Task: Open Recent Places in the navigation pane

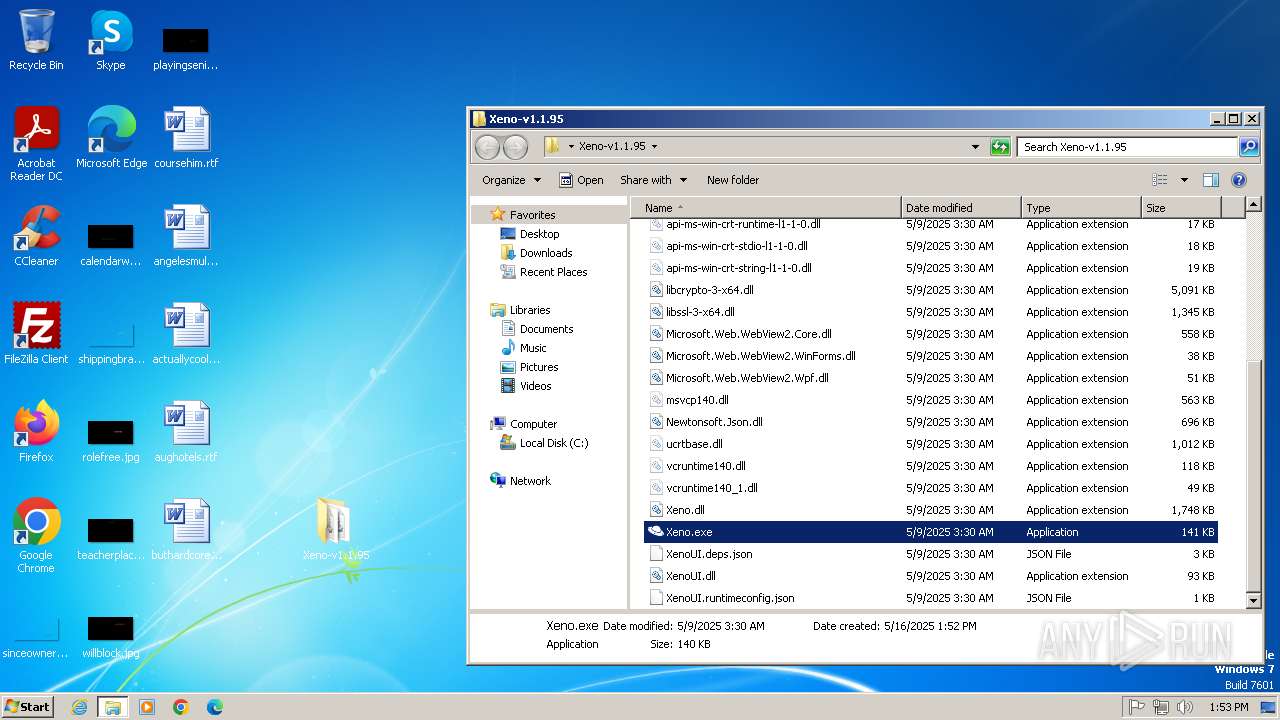Action: tap(553, 272)
